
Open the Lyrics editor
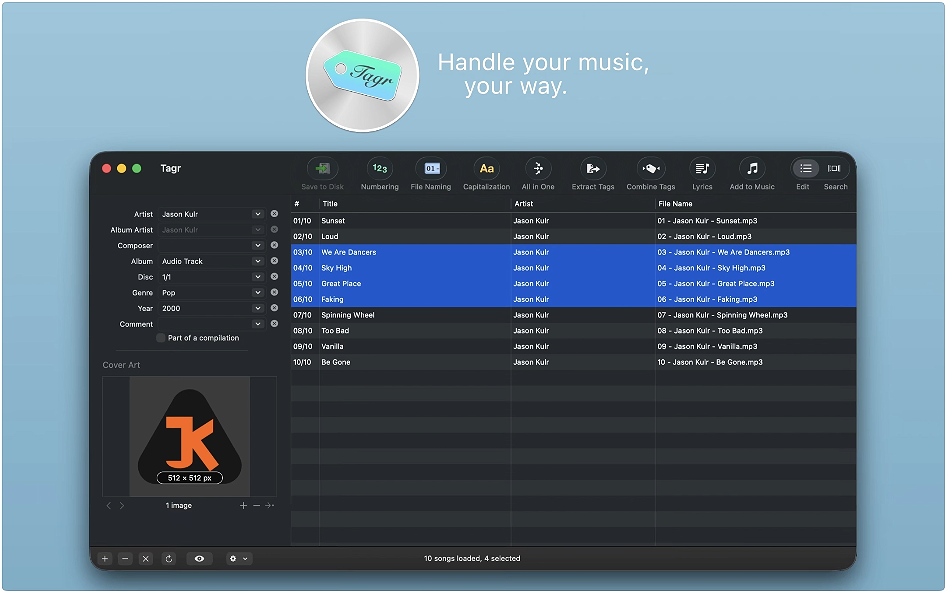click(702, 168)
